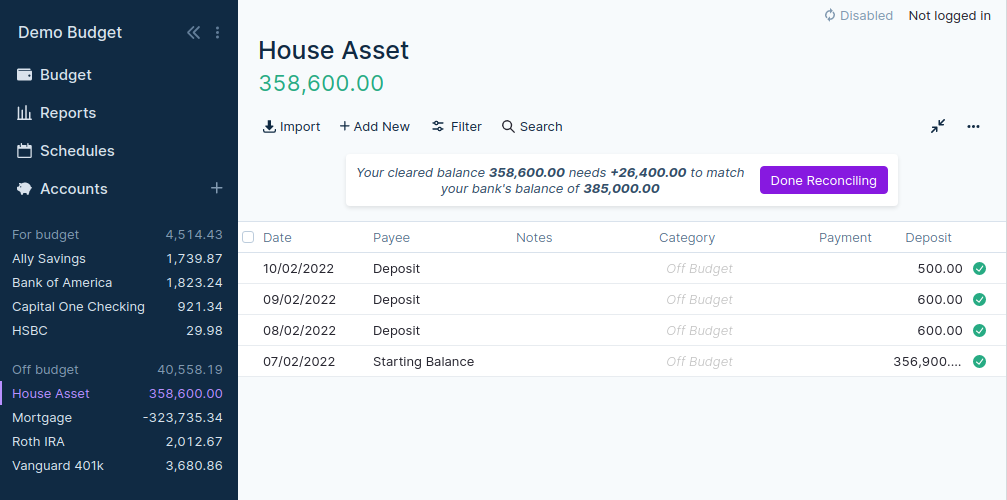Screen dimensions: 1007x500
Task: Open the Not logged in menu
Action: pos(949,16)
